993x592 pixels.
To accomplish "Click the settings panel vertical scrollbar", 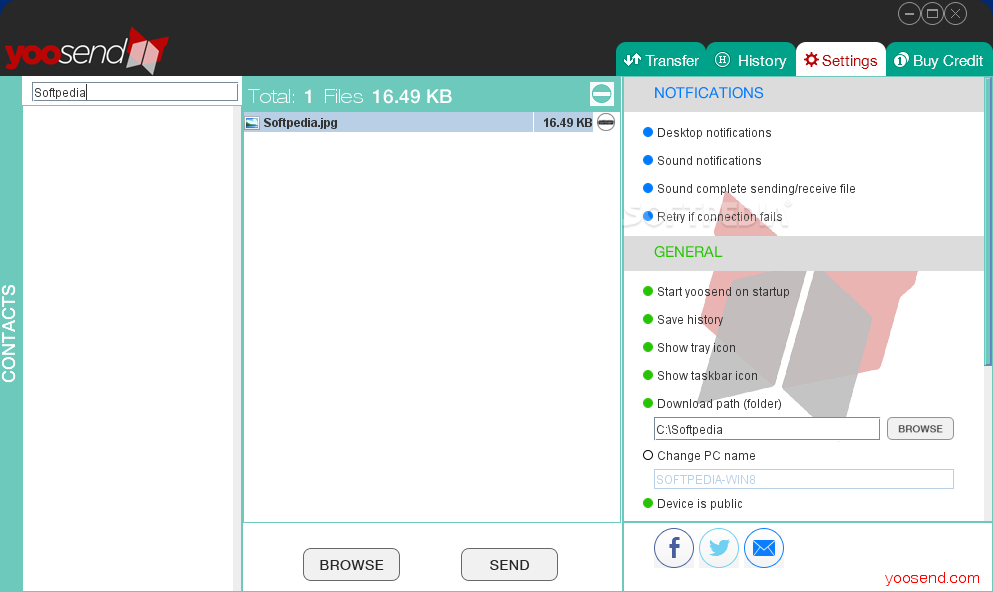I will coord(988,222).
